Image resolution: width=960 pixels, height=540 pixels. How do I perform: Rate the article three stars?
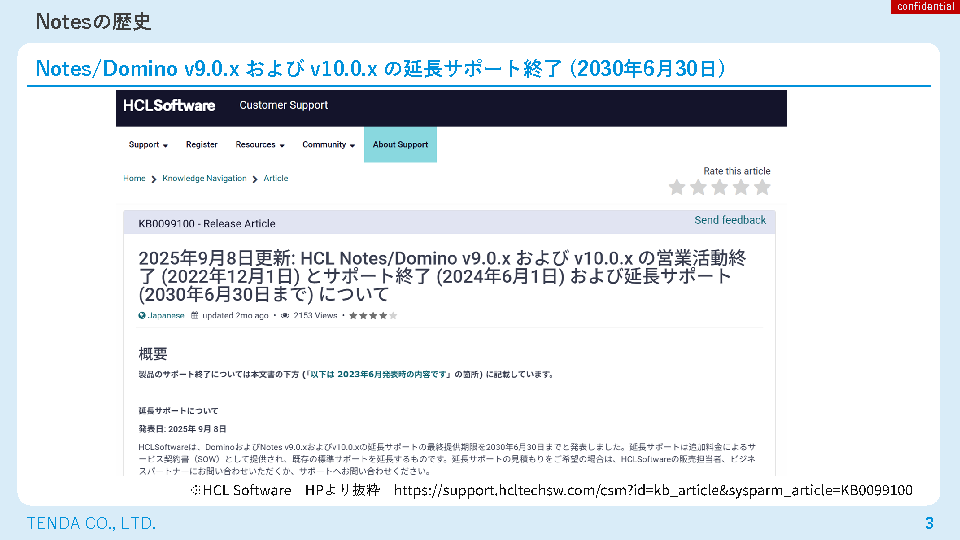[719, 187]
